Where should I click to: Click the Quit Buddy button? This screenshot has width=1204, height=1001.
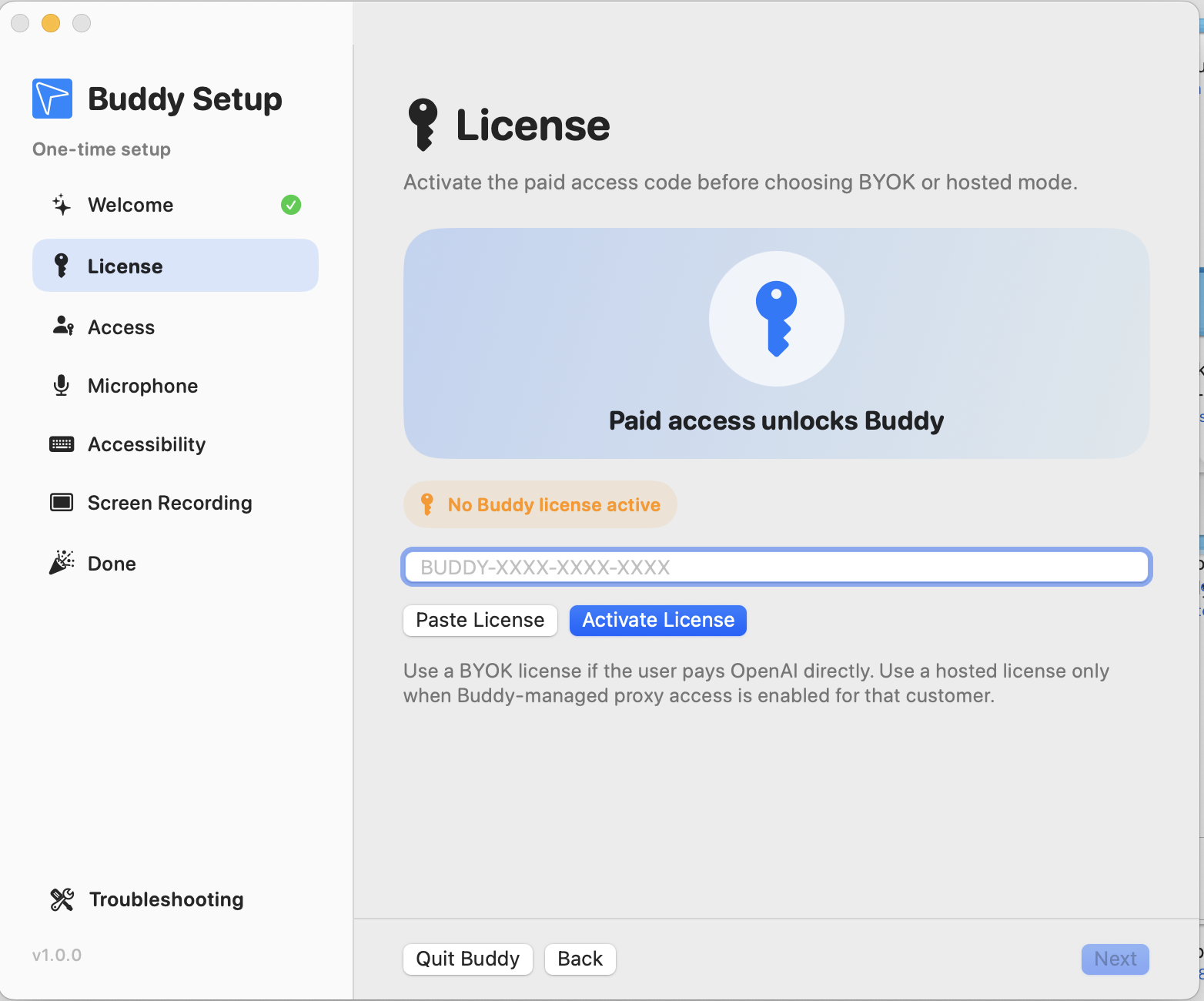click(x=468, y=959)
